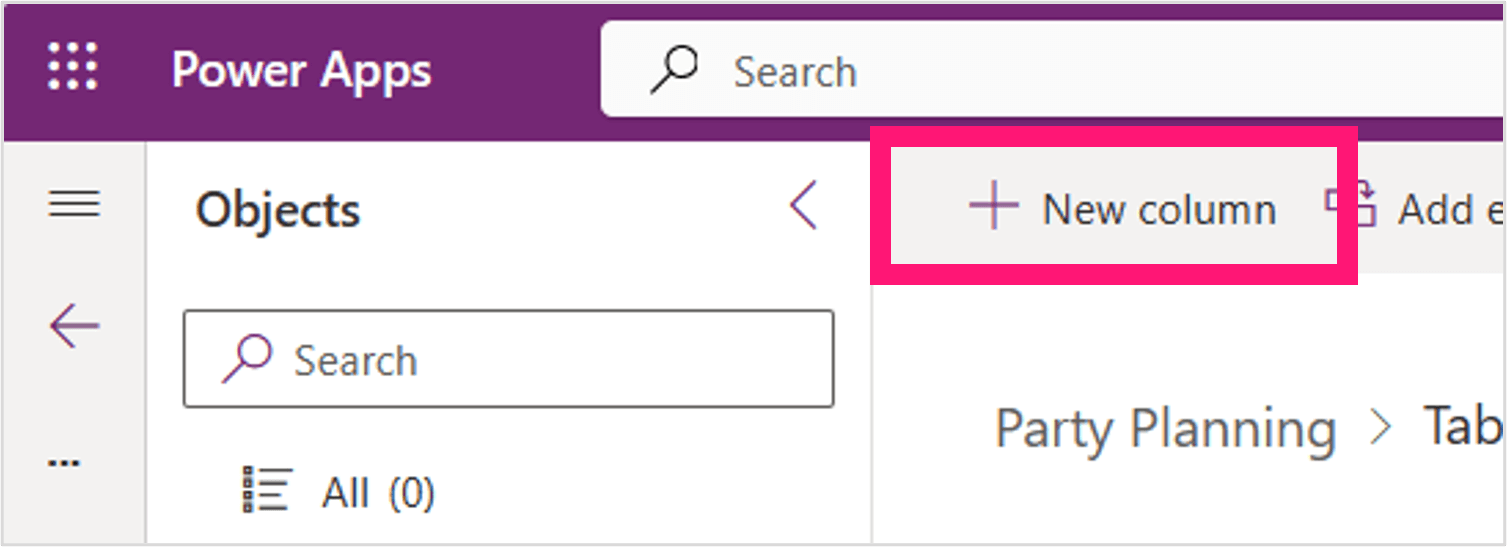1507x547 pixels.
Task: Click the Power Apps title
Action: coord(301,72)
